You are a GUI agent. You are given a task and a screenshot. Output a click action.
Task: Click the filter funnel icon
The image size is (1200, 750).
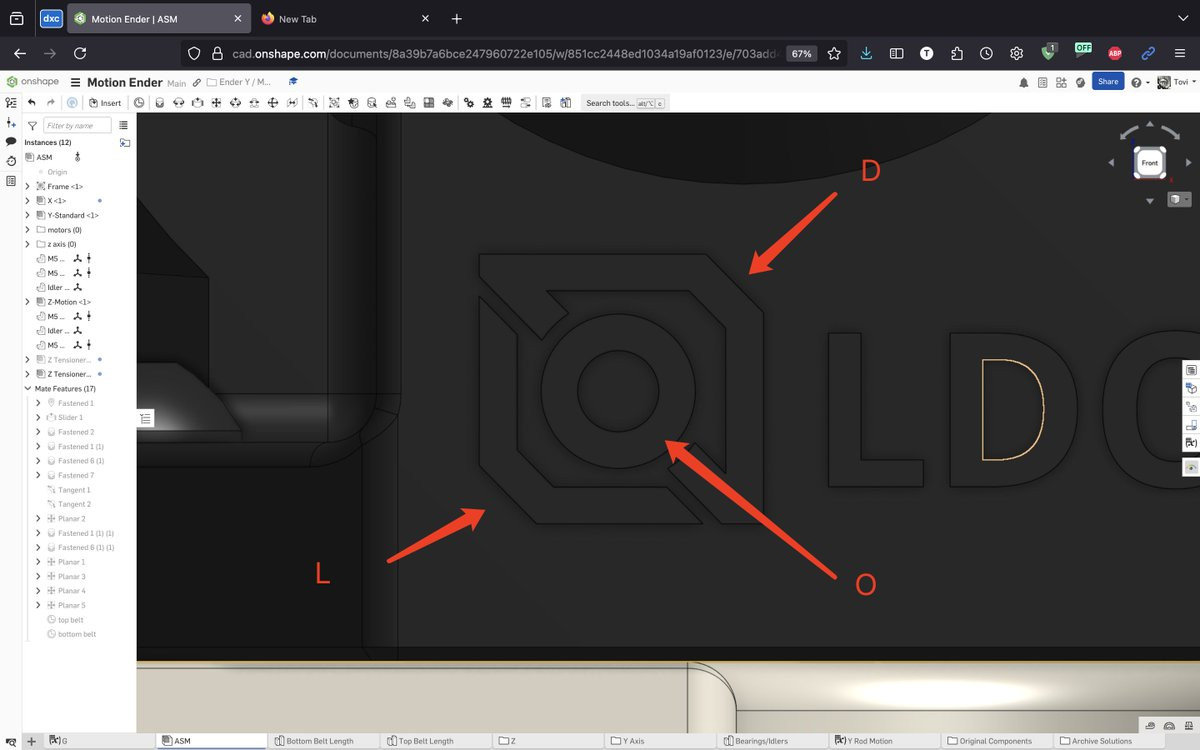32,126
